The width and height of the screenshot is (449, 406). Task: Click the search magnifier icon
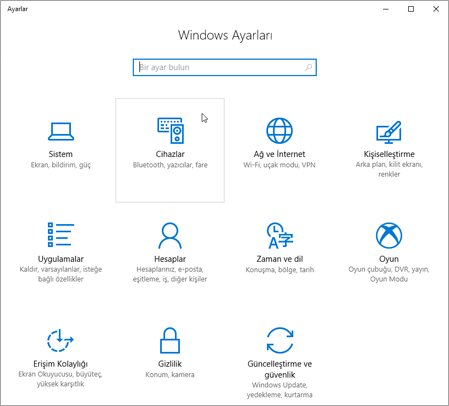pos(309,67)
